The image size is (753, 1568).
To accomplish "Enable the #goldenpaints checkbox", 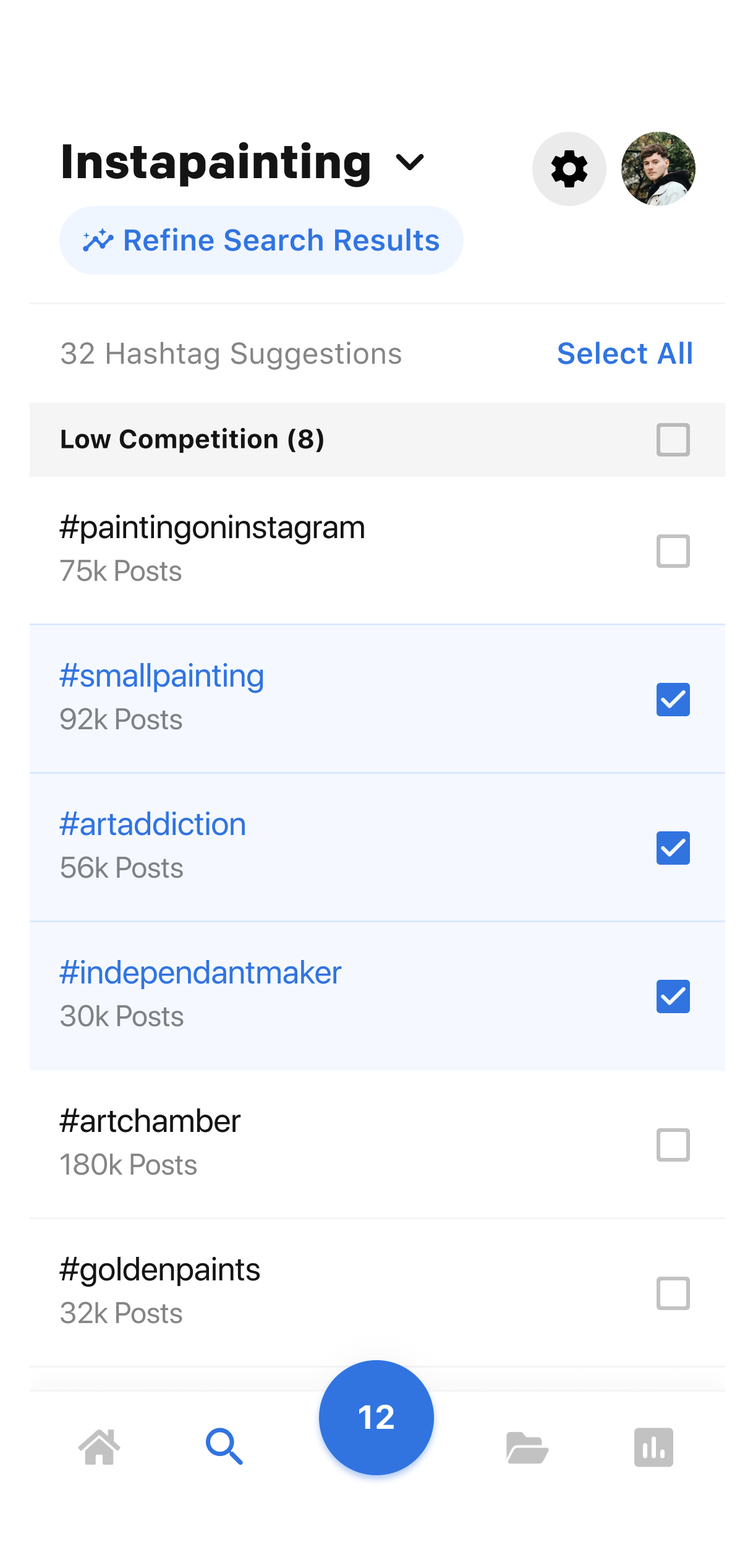I will click(x=673, y=1293).
